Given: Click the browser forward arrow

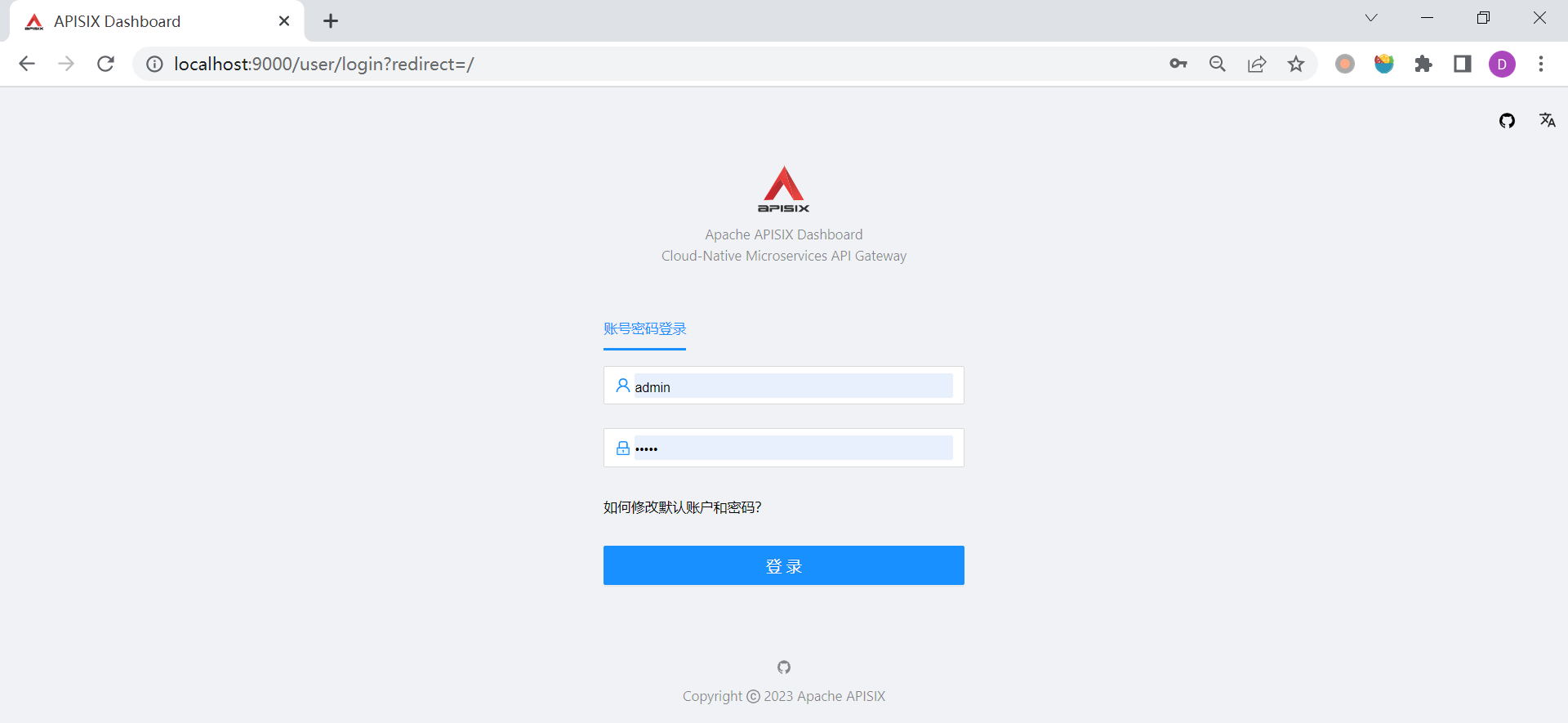Looking at the screenshot, I should click(66, 64).
